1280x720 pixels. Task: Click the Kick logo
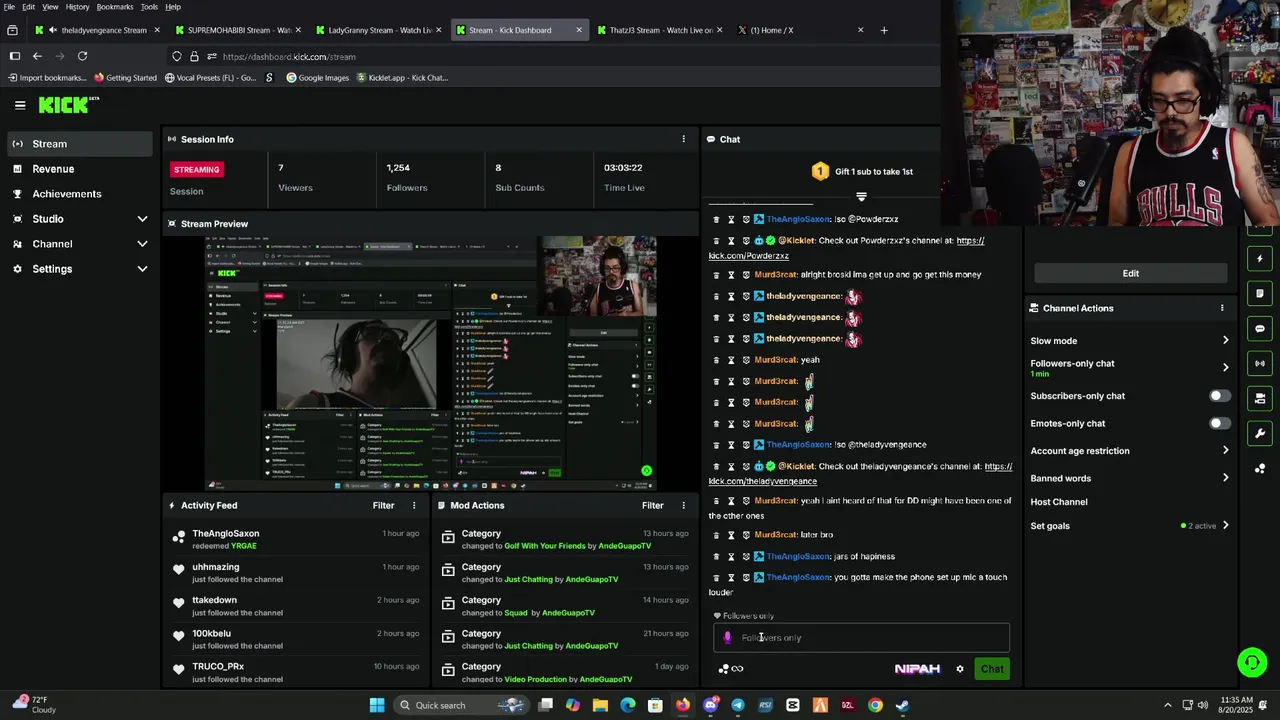tap(67, 104)
